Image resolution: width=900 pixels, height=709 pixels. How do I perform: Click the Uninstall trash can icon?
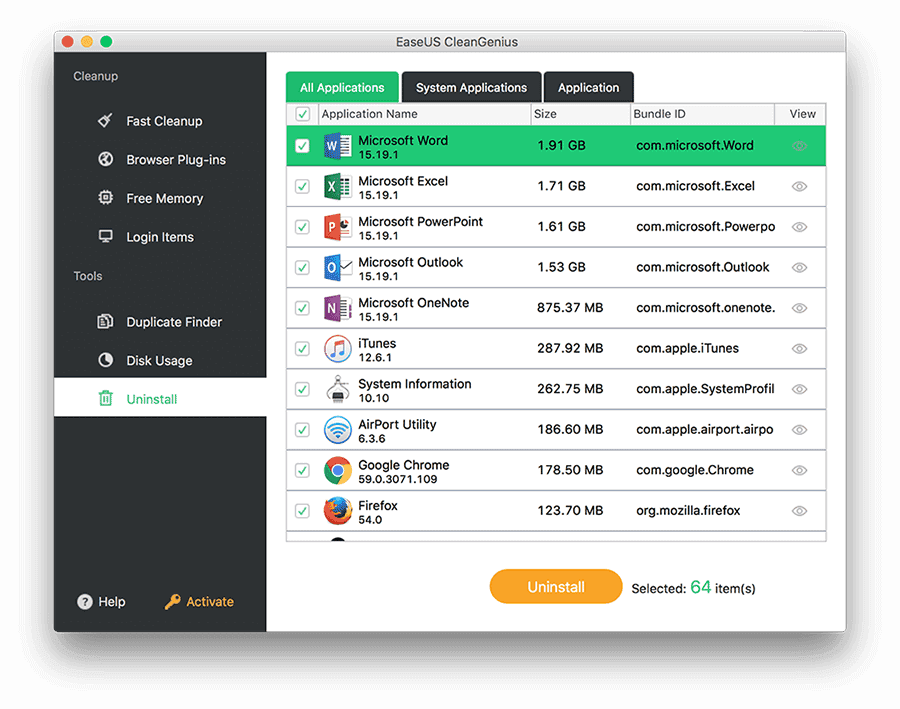click(x=106, y=398)
